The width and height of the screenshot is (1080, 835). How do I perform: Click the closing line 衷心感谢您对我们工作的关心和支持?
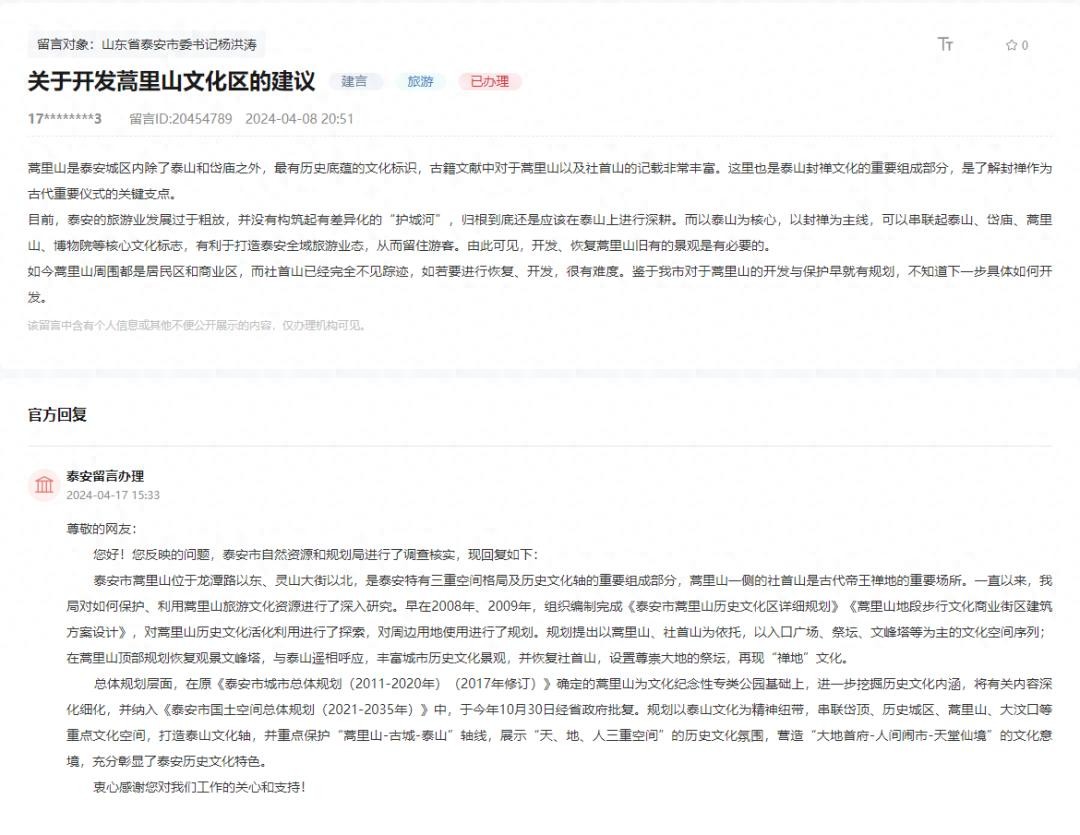199,787
